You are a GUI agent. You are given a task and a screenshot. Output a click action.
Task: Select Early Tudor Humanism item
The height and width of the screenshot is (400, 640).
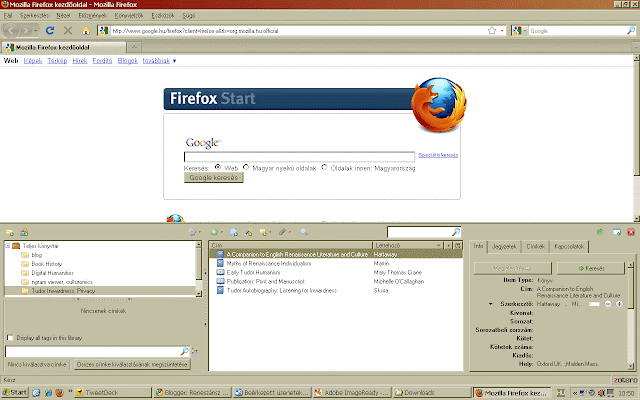click(253, 273)
